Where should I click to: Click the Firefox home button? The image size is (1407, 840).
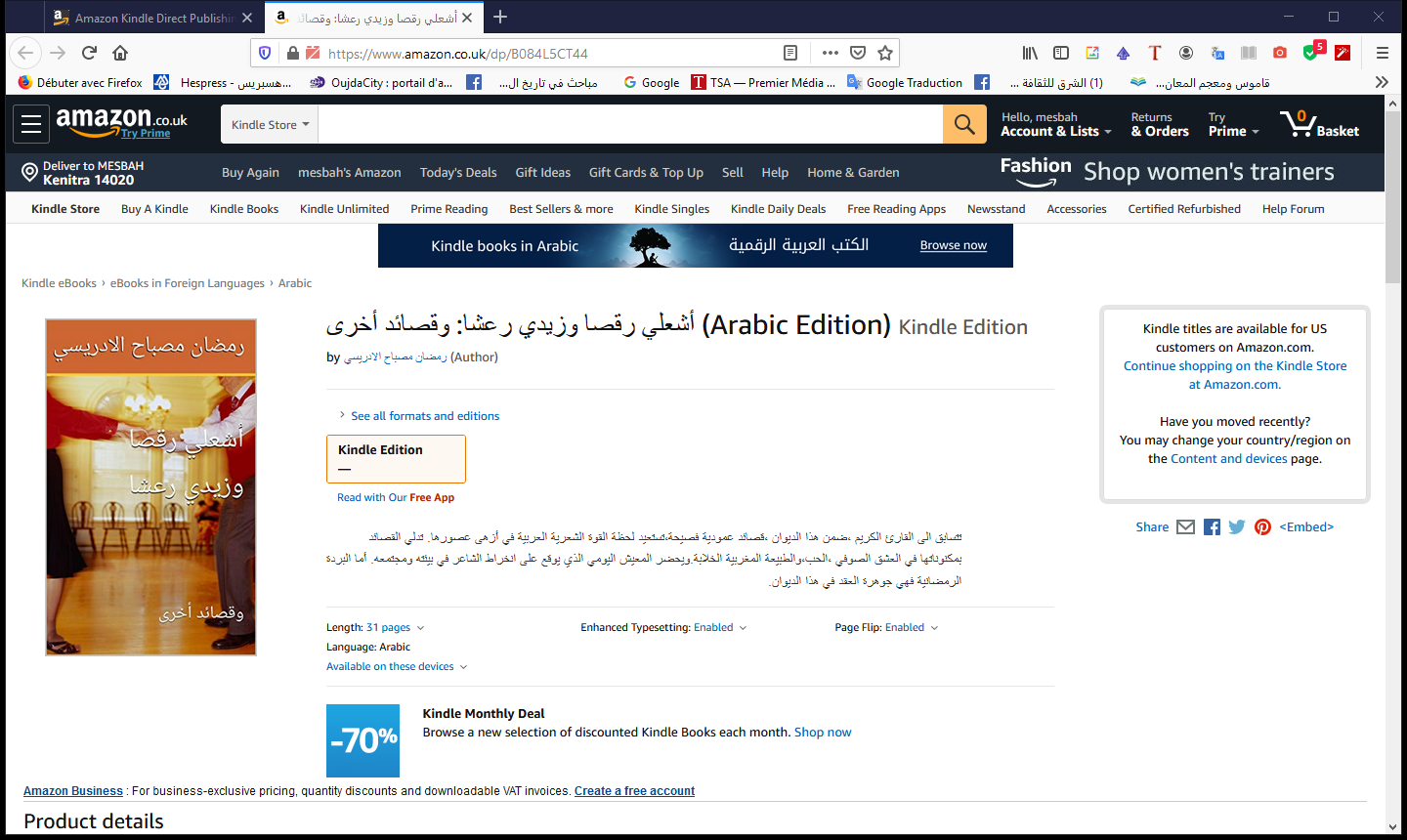120,53
